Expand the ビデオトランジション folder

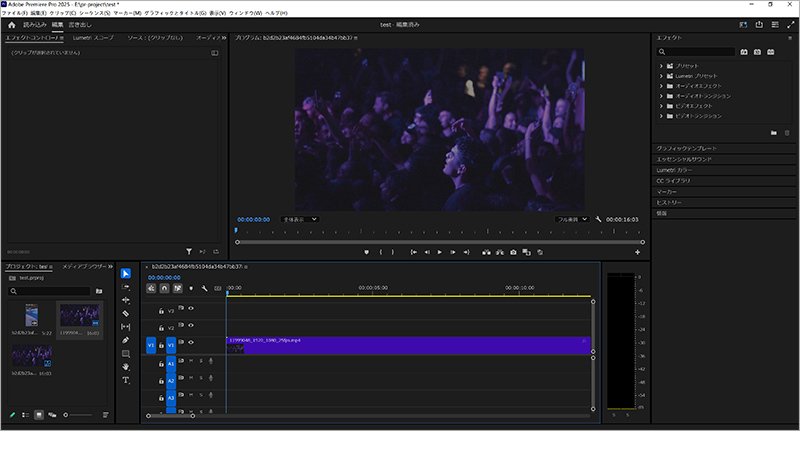coord(661,116)
